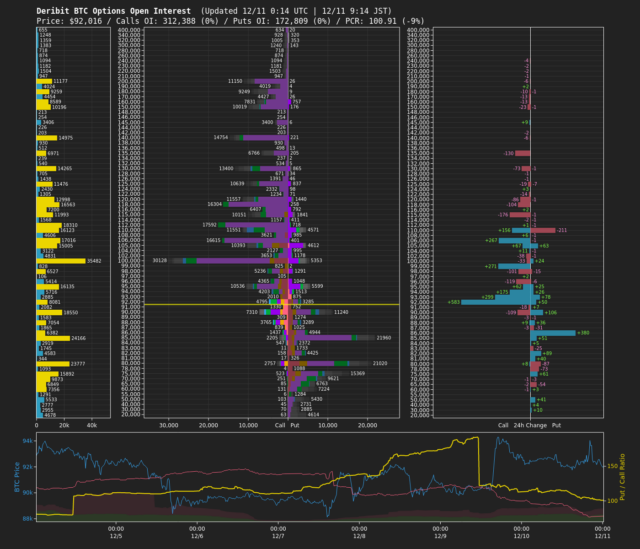The width and height of the screenshot is (640, 549).
Task: Click the 'Put' label under center chart
Action: coord(295,424)
